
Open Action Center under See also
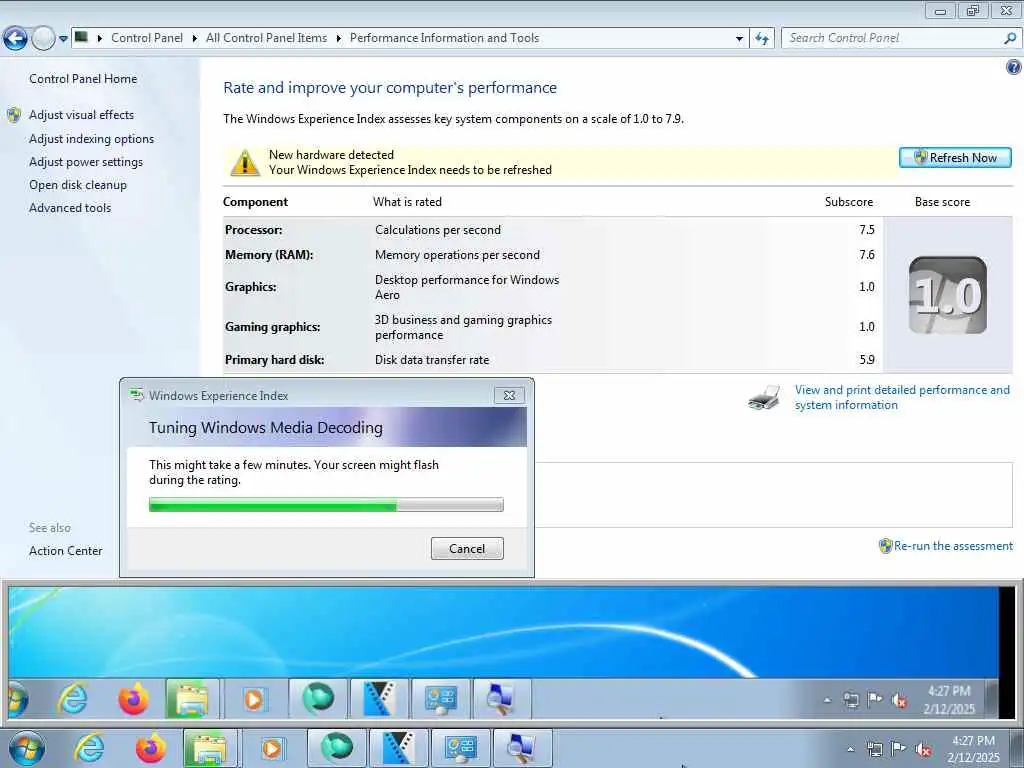[x=65, y=551]
